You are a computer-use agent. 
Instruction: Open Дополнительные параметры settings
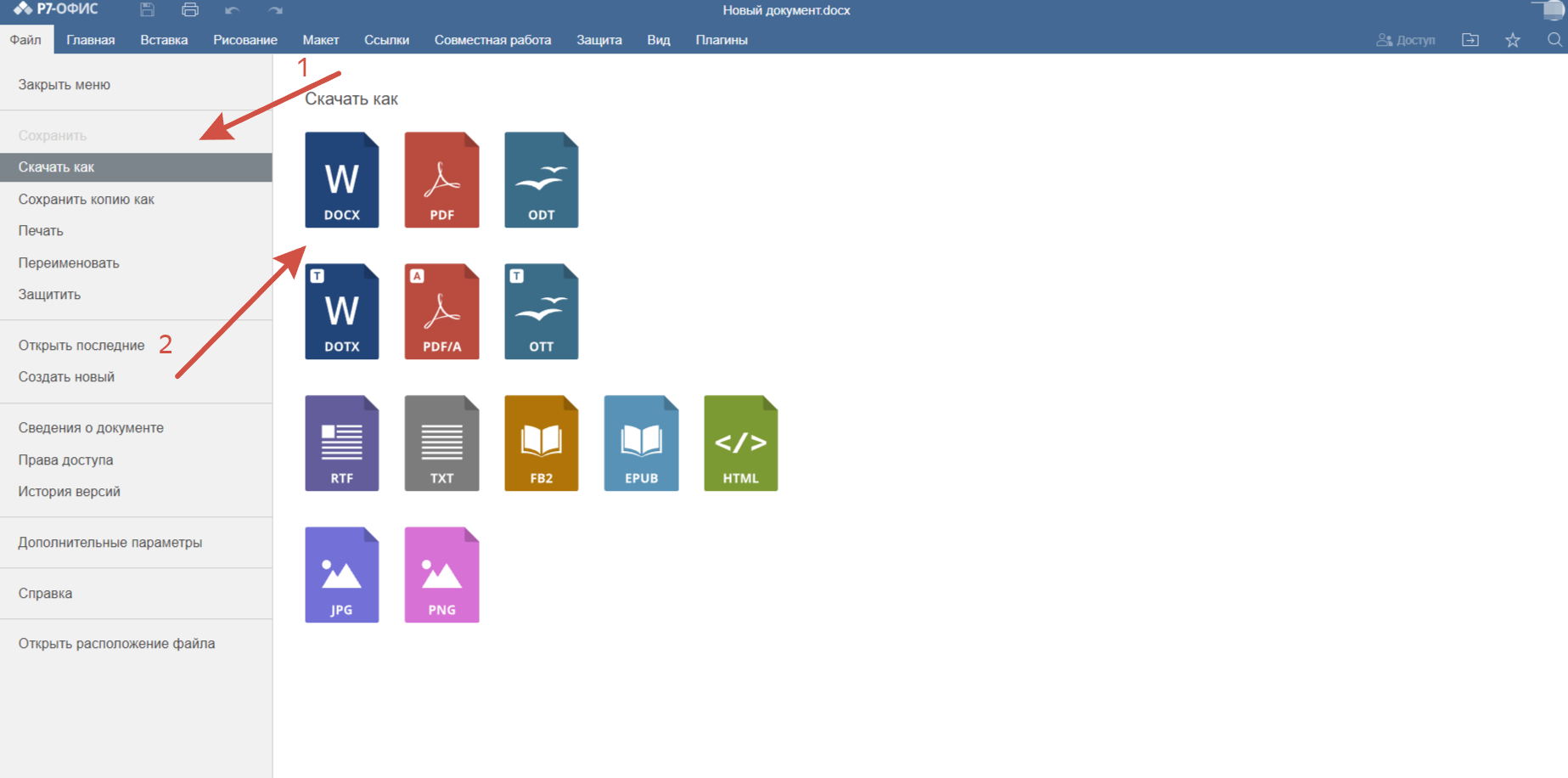click(110, 543)
